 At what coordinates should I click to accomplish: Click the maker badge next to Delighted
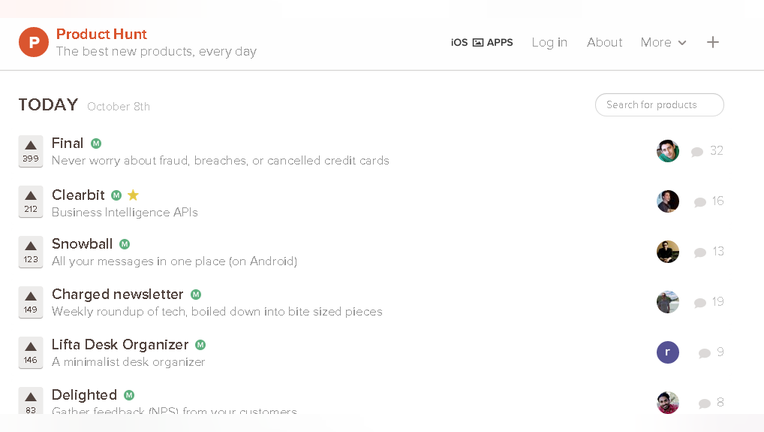point(129,395)
